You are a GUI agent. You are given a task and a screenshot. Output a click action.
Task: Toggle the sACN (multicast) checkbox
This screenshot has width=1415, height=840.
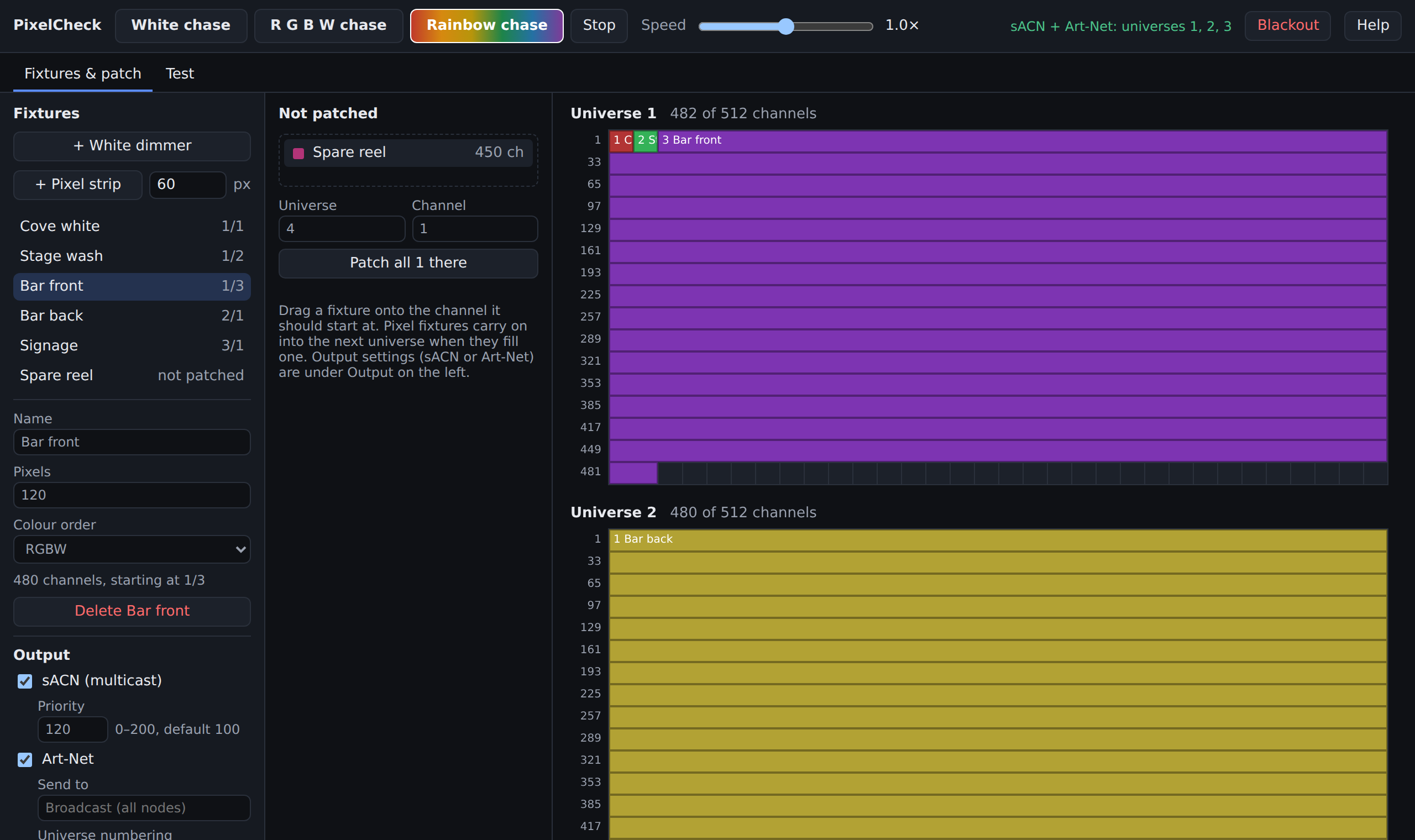pos(25,681)
